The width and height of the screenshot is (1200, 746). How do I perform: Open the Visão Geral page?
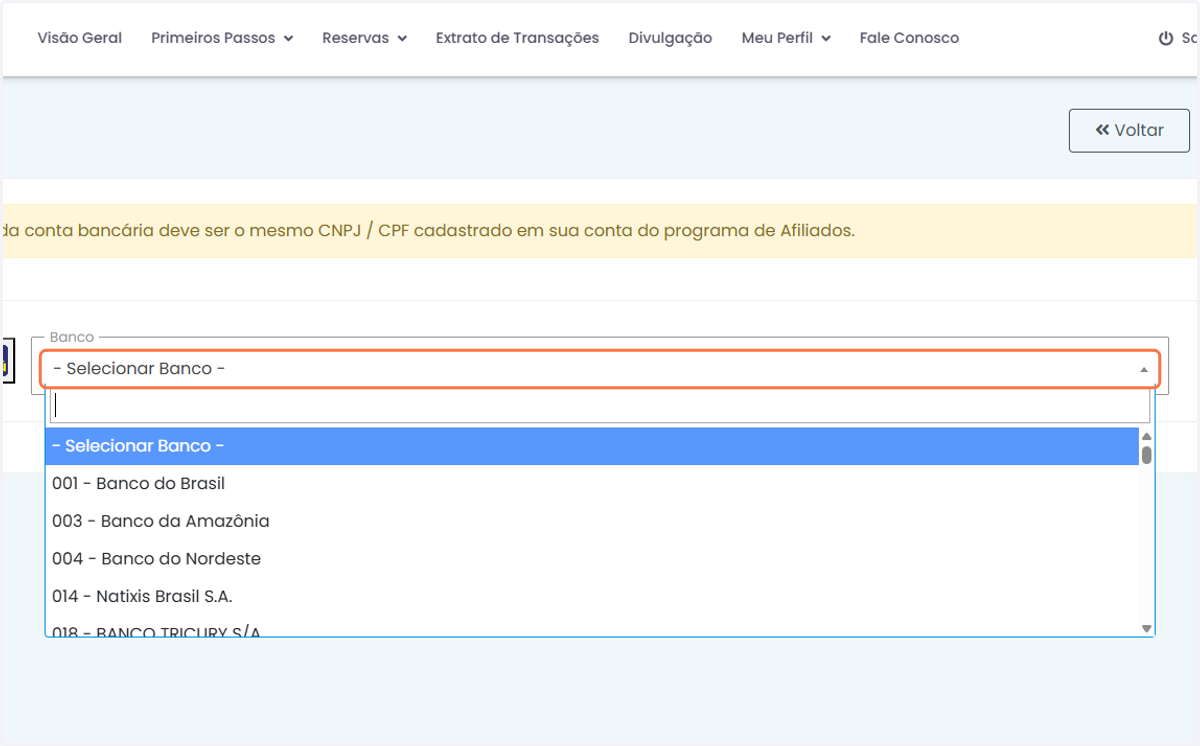click(80, 38)
